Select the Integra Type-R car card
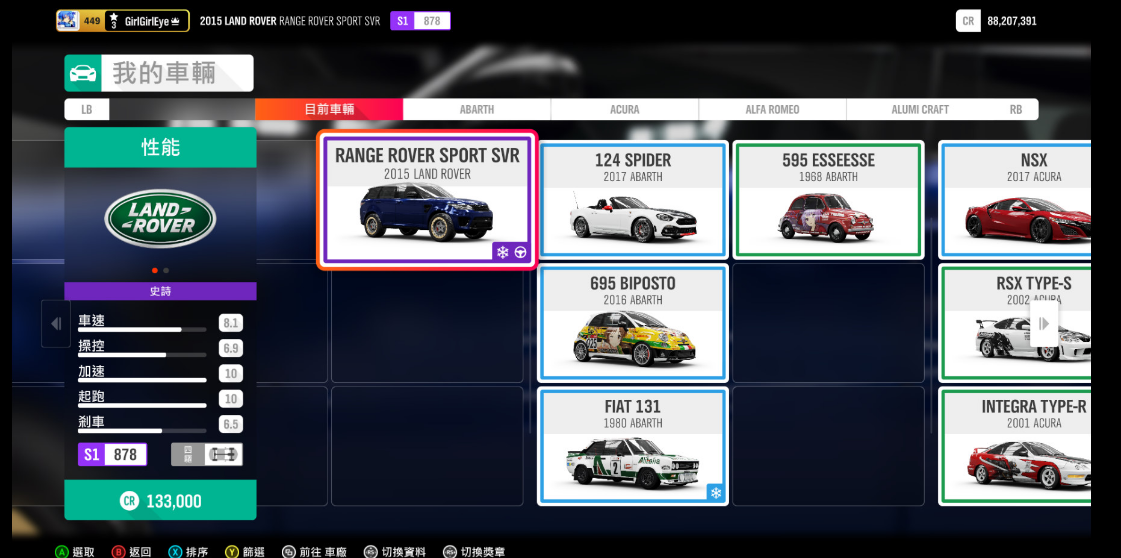1121x558 pixels. coord(1014,447)
